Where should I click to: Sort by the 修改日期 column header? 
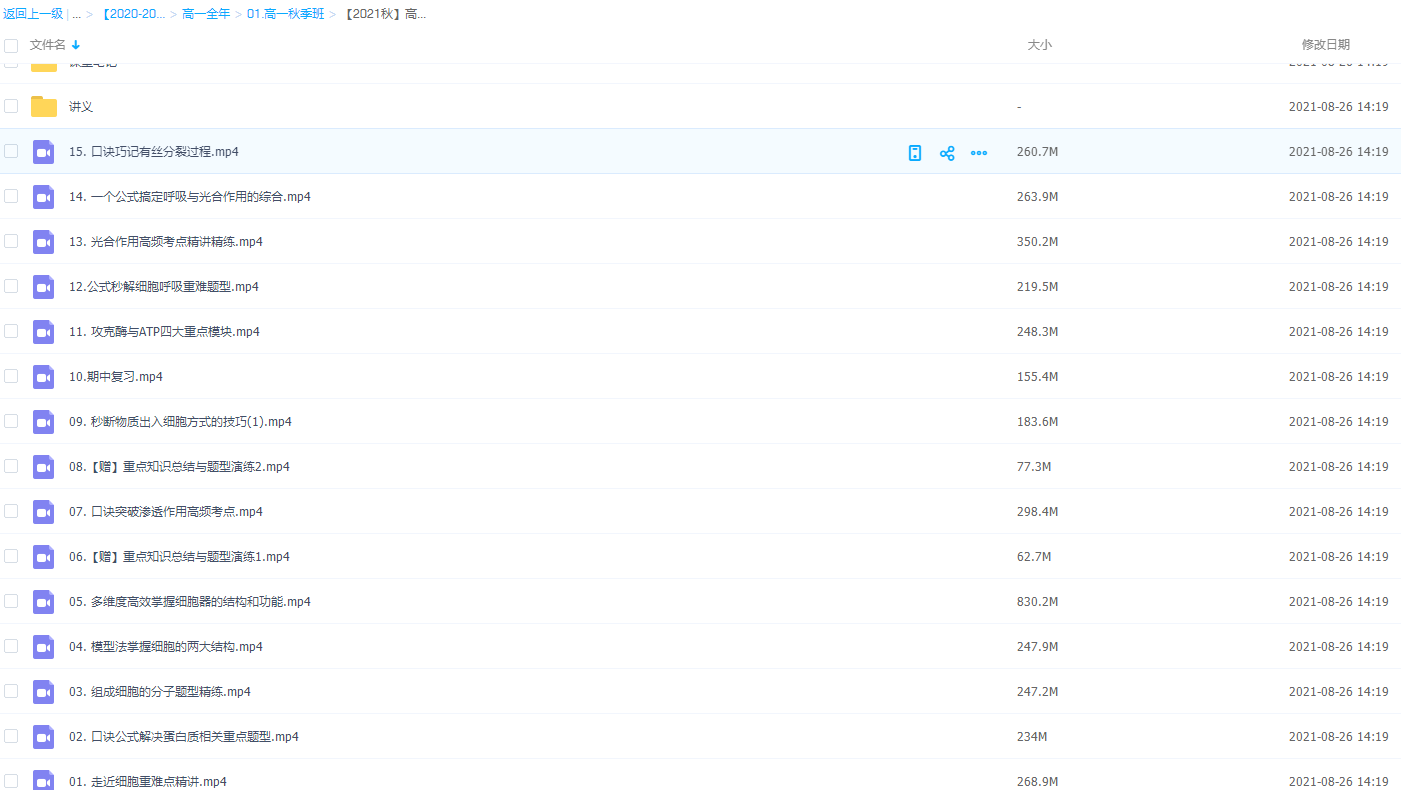(1325, 45)
